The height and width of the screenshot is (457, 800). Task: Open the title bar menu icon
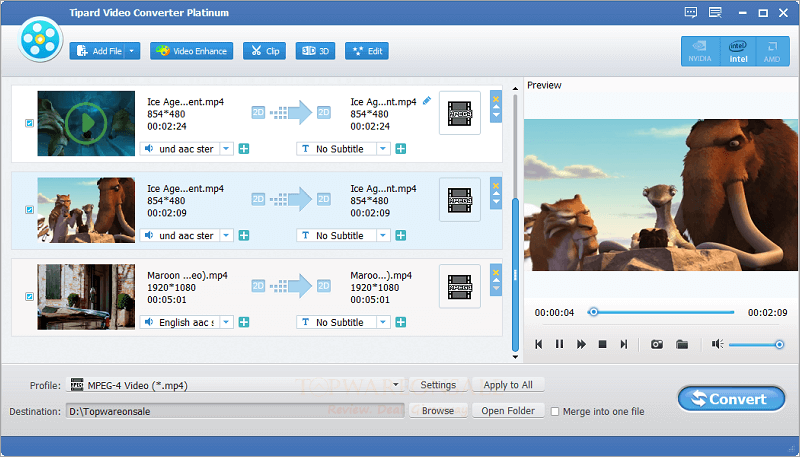click(x=715, y=13)
